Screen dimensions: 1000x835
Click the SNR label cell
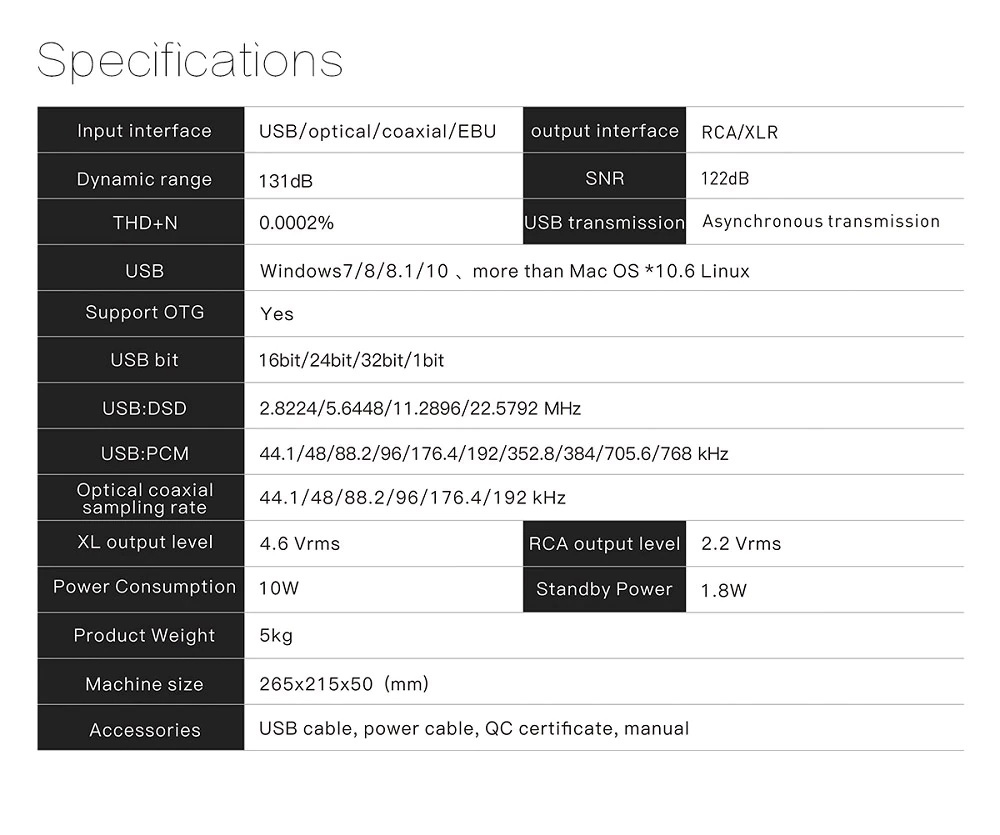(604, 179)
